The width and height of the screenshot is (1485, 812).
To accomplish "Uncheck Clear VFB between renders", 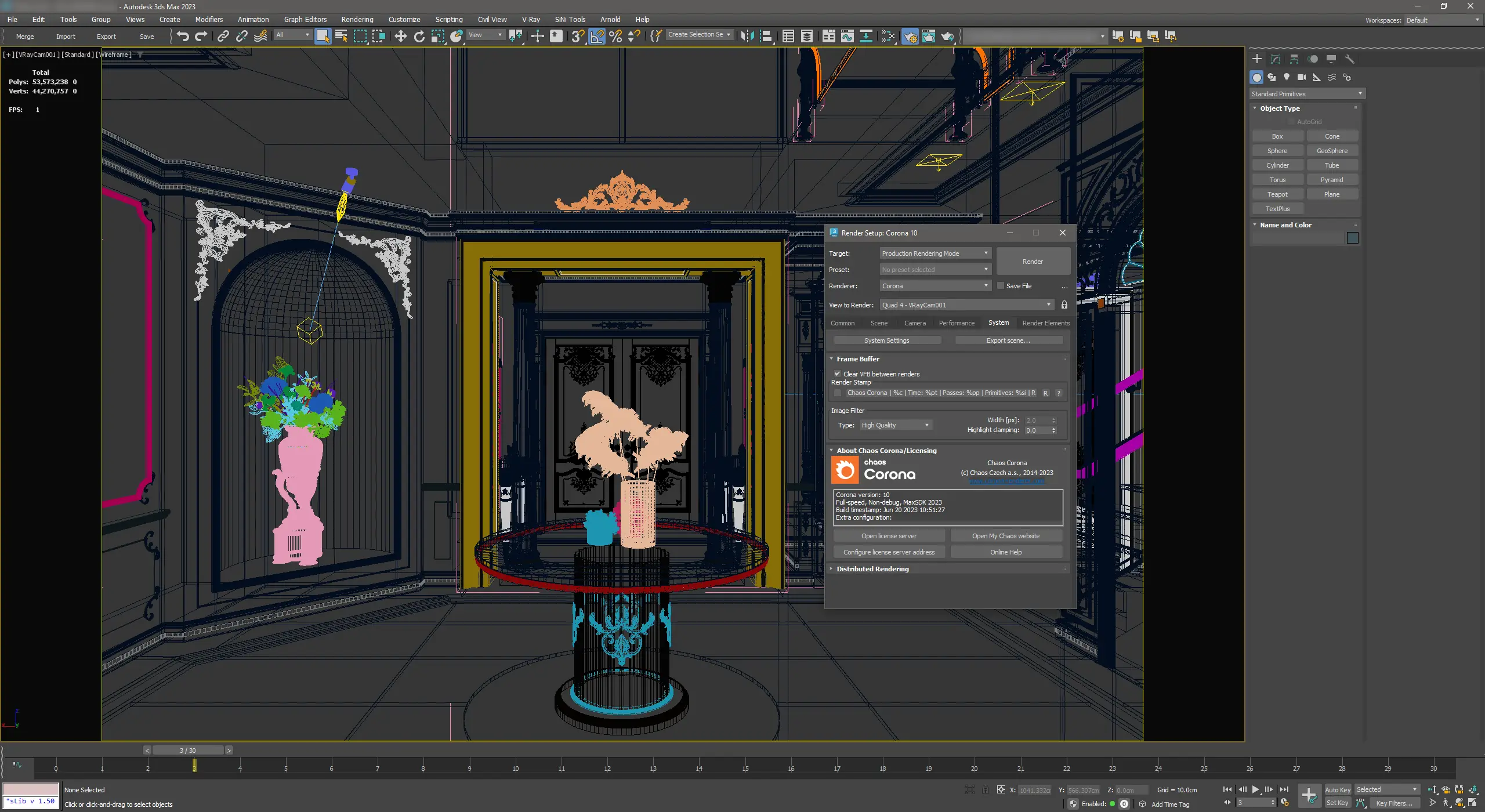I will pyautogui.click(x=838, y=374).
